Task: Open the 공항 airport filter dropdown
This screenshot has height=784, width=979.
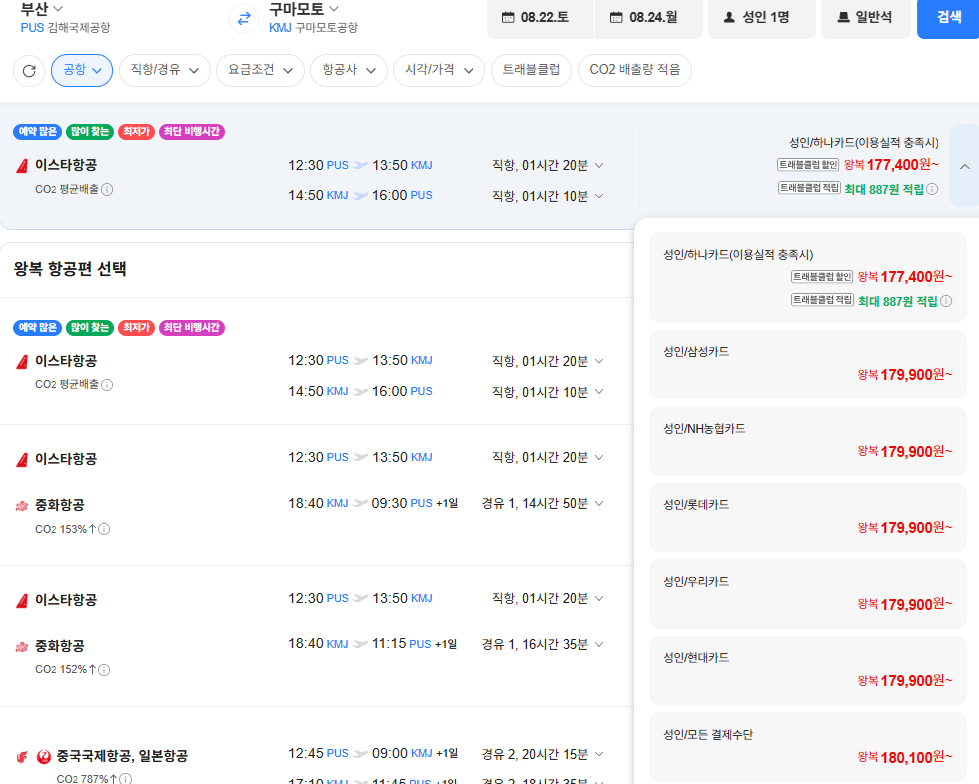Action: (82, 70)
